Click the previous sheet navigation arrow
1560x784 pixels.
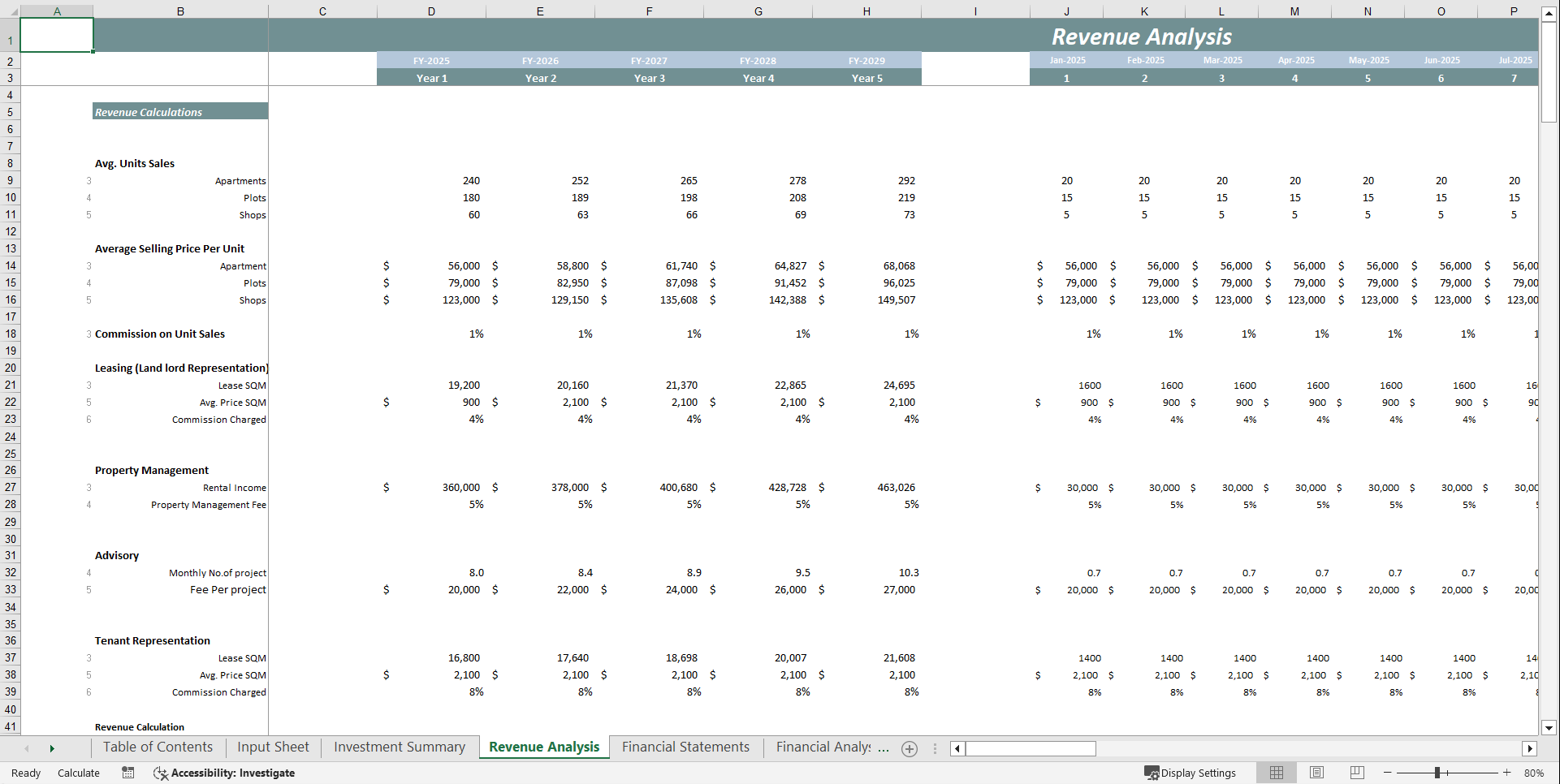click(26, 747)
